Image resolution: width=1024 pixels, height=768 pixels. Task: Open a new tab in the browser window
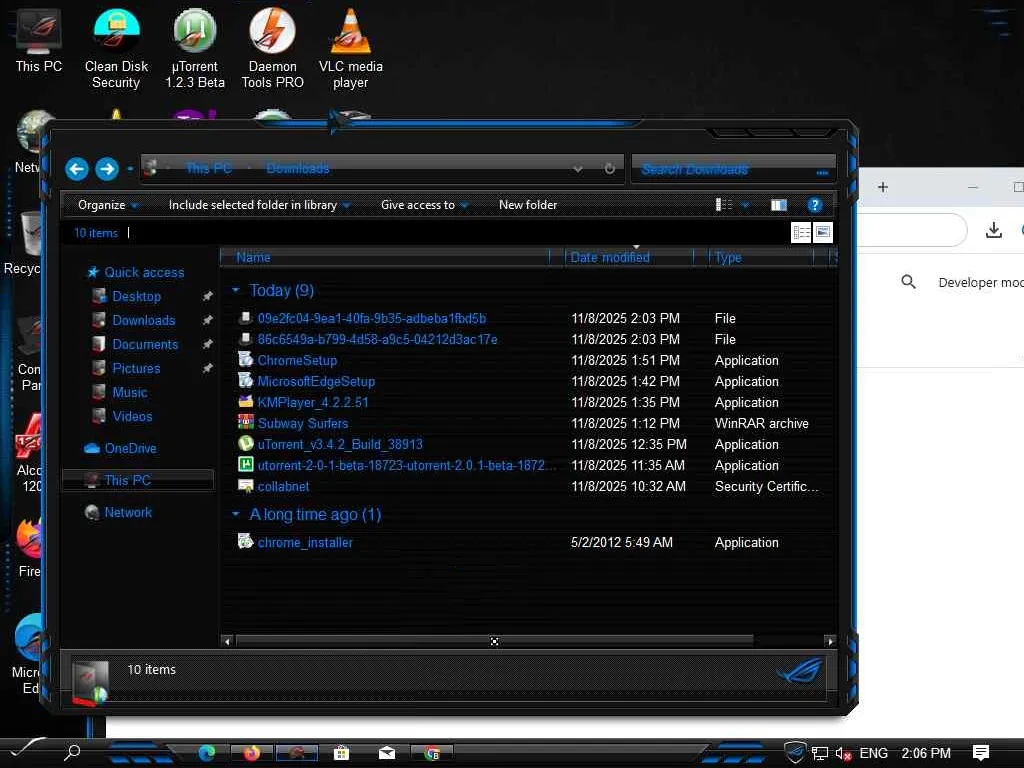point(883,187)
